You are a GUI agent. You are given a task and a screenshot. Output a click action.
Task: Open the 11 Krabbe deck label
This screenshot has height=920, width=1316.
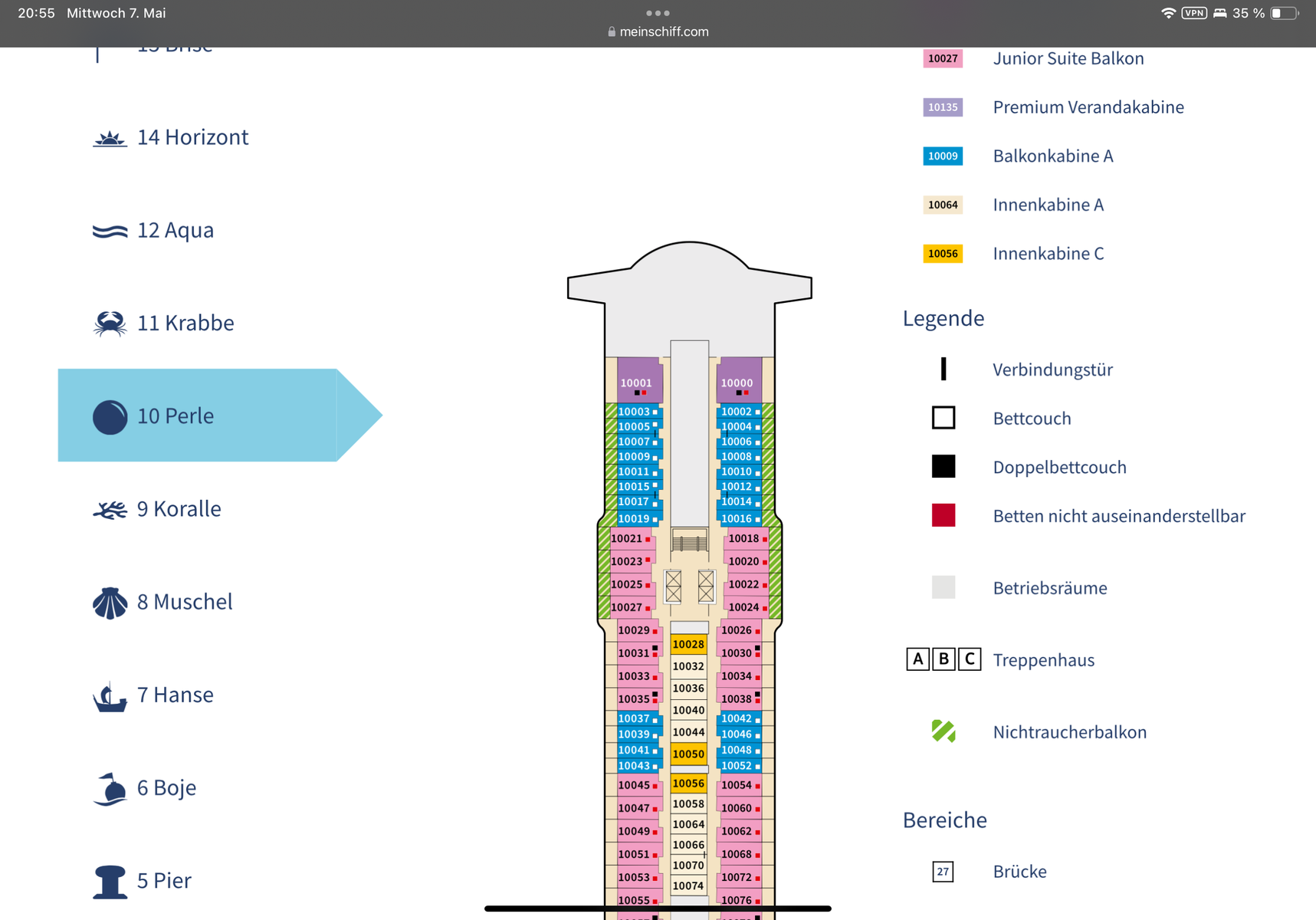click(185, 324)
